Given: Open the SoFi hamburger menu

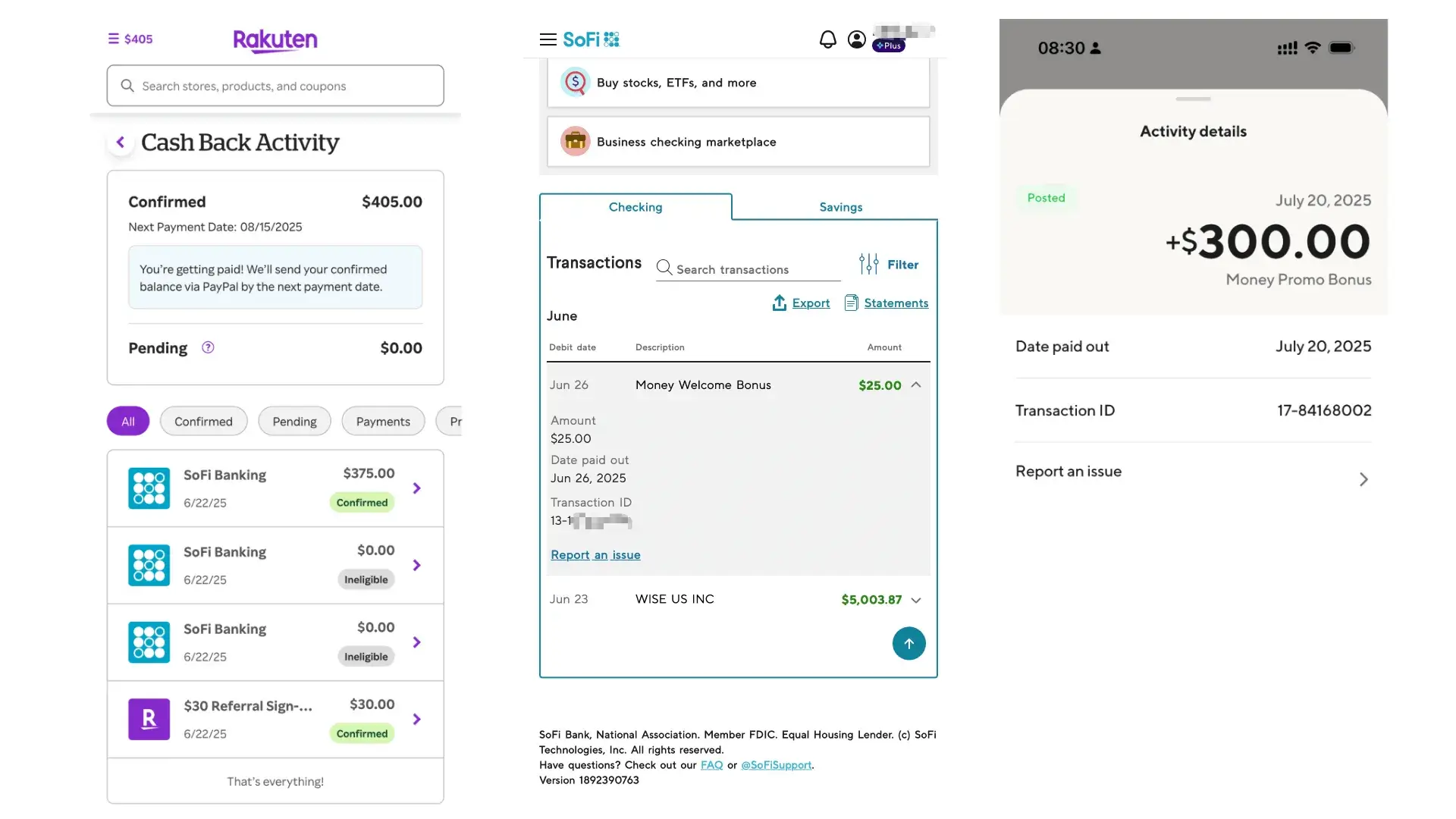Looking at the screenshot, I should 548,39.
